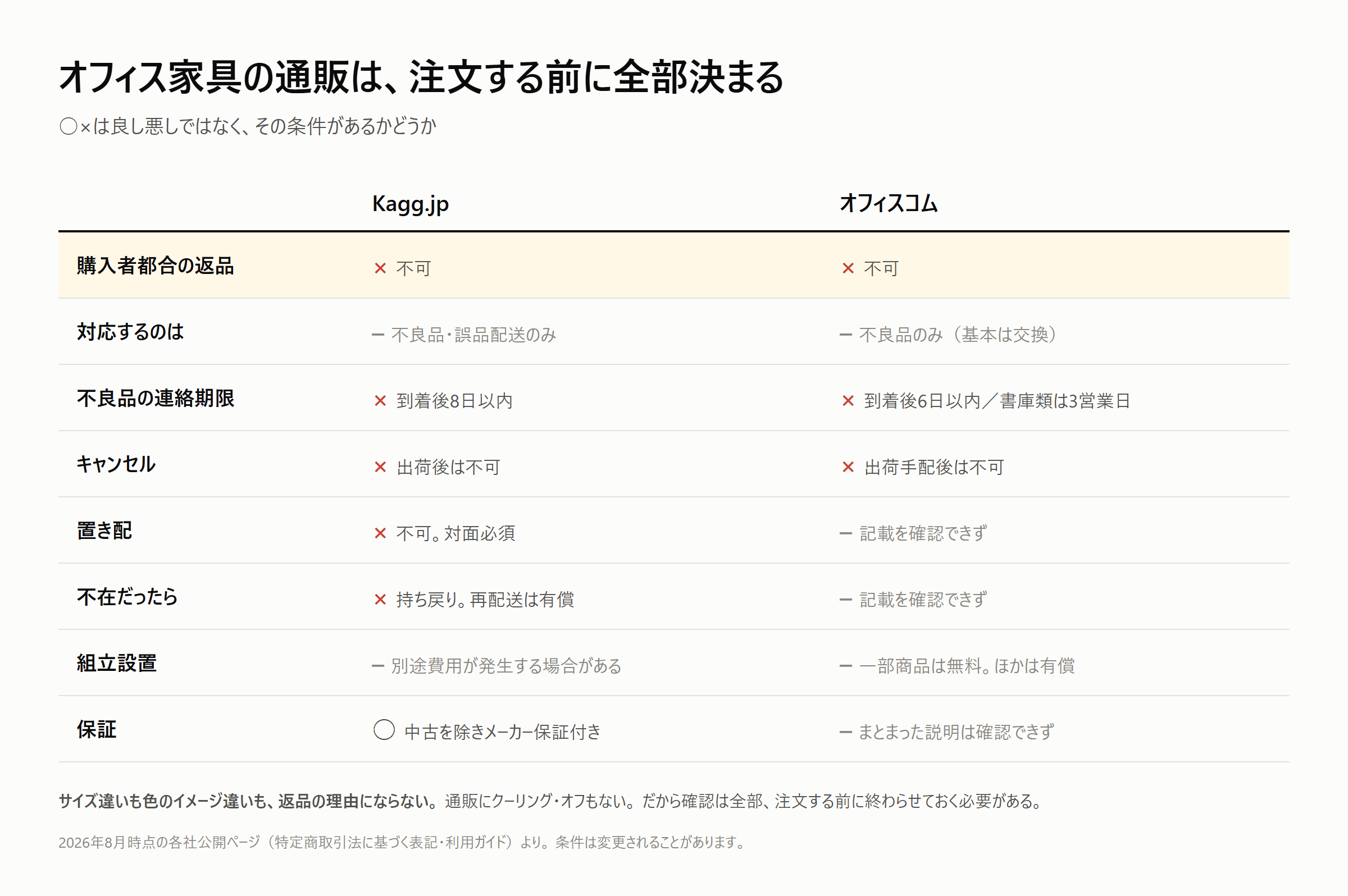Click the dash icon beside 別途費用が発生する場合がある
This screenshot has width=1348, height=896.
(378, 666)
